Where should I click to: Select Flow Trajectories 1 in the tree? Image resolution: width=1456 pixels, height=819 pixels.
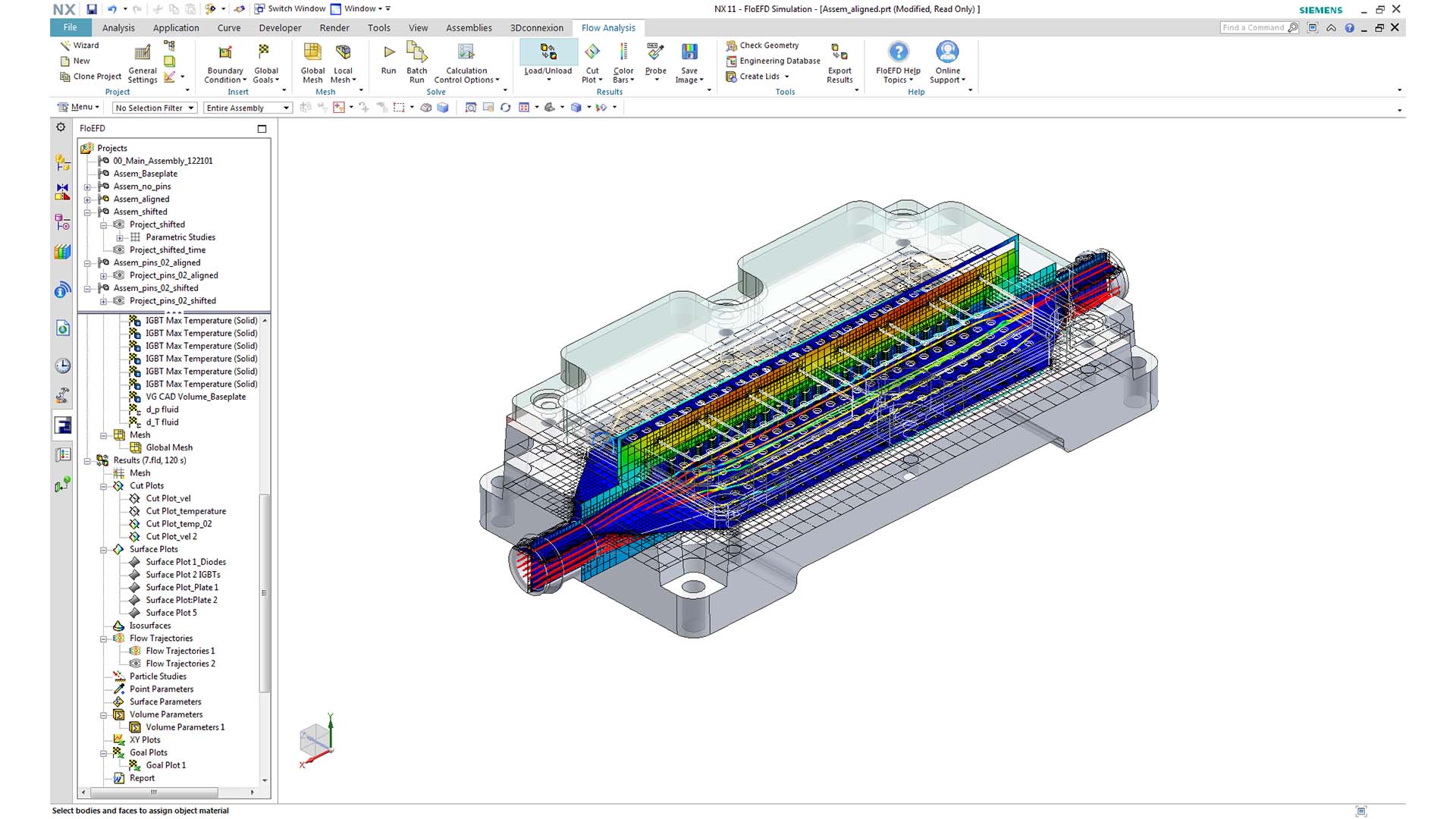pos(179,651)
